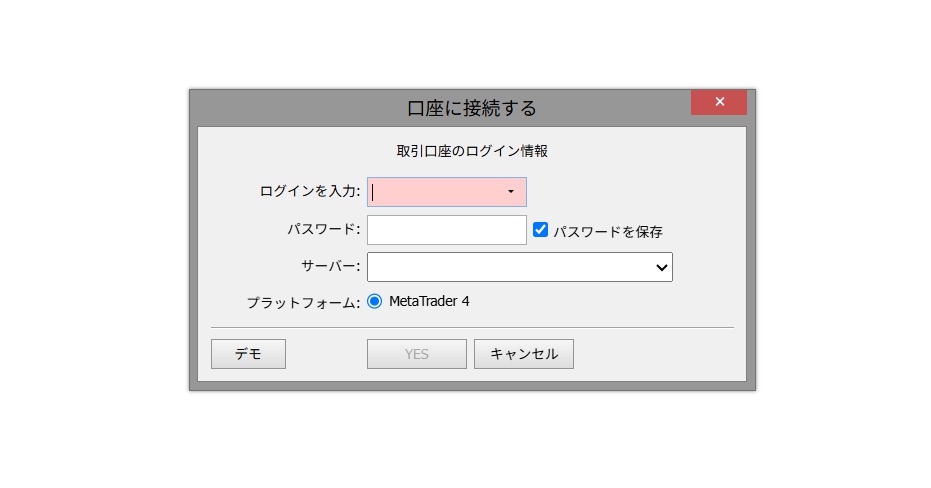931x488 pixels.
Task: Click the pink login input field
Action: point(435,192)
